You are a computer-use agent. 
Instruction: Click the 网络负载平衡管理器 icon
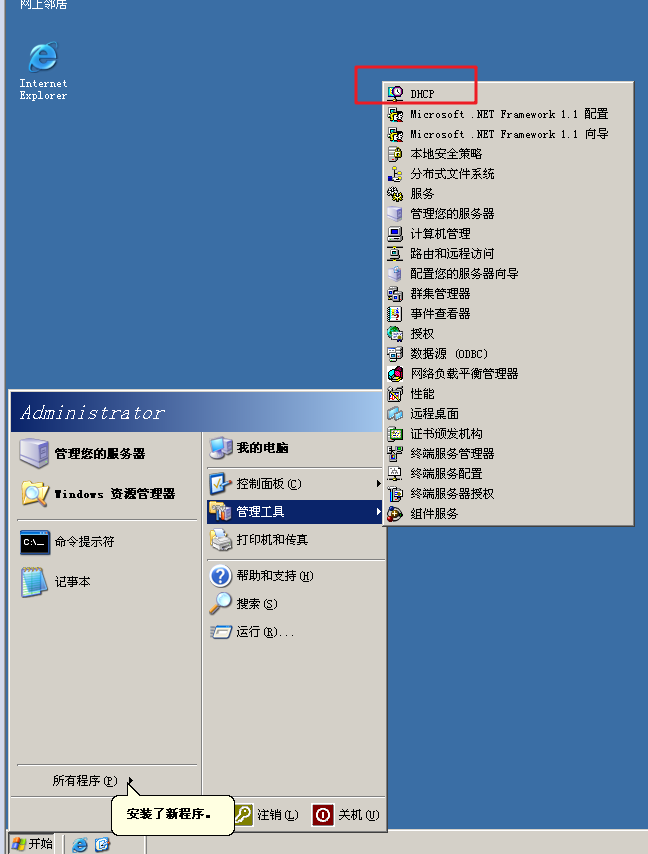[395, 374]
